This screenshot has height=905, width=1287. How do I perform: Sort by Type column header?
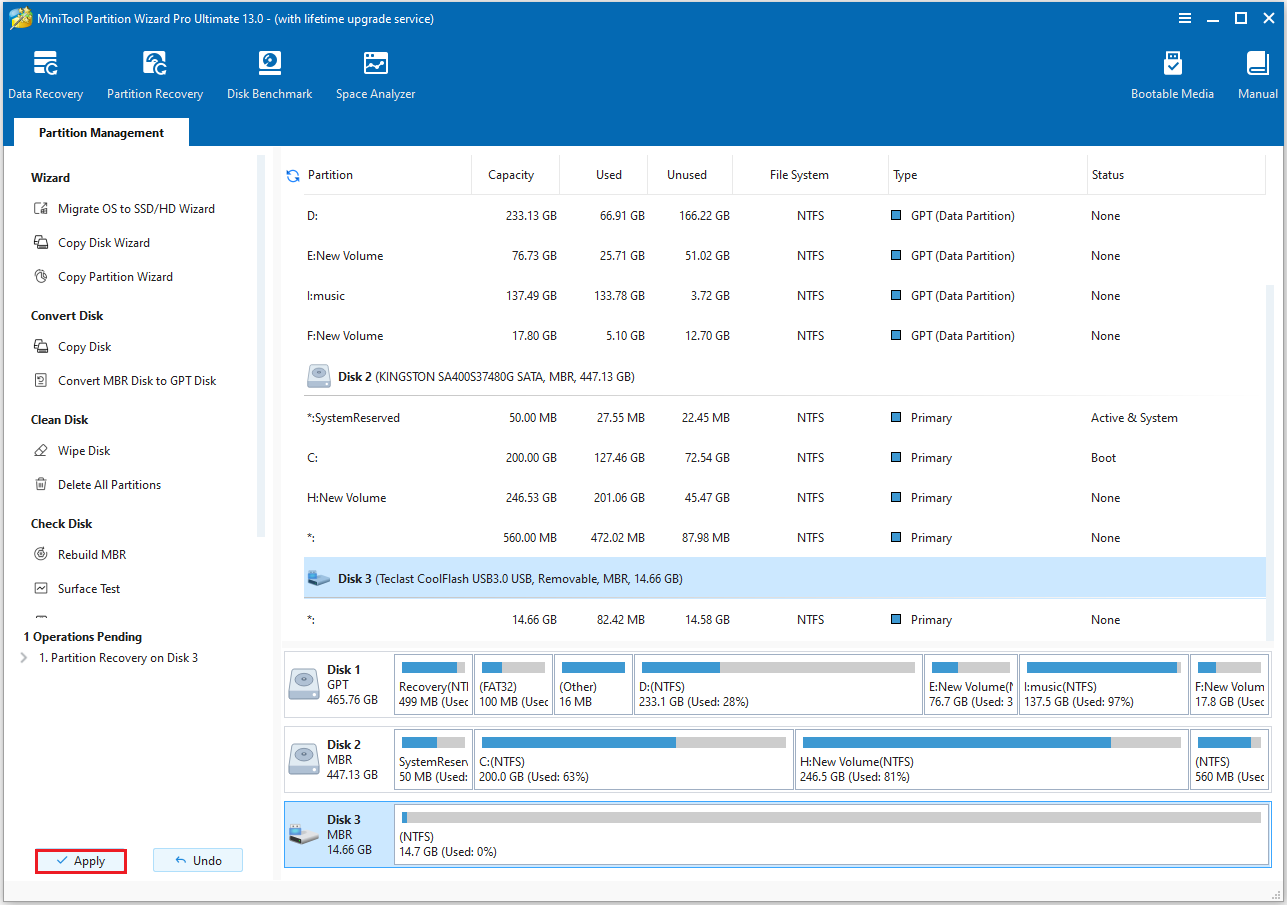pyautogui.click(x=905, y=175)
